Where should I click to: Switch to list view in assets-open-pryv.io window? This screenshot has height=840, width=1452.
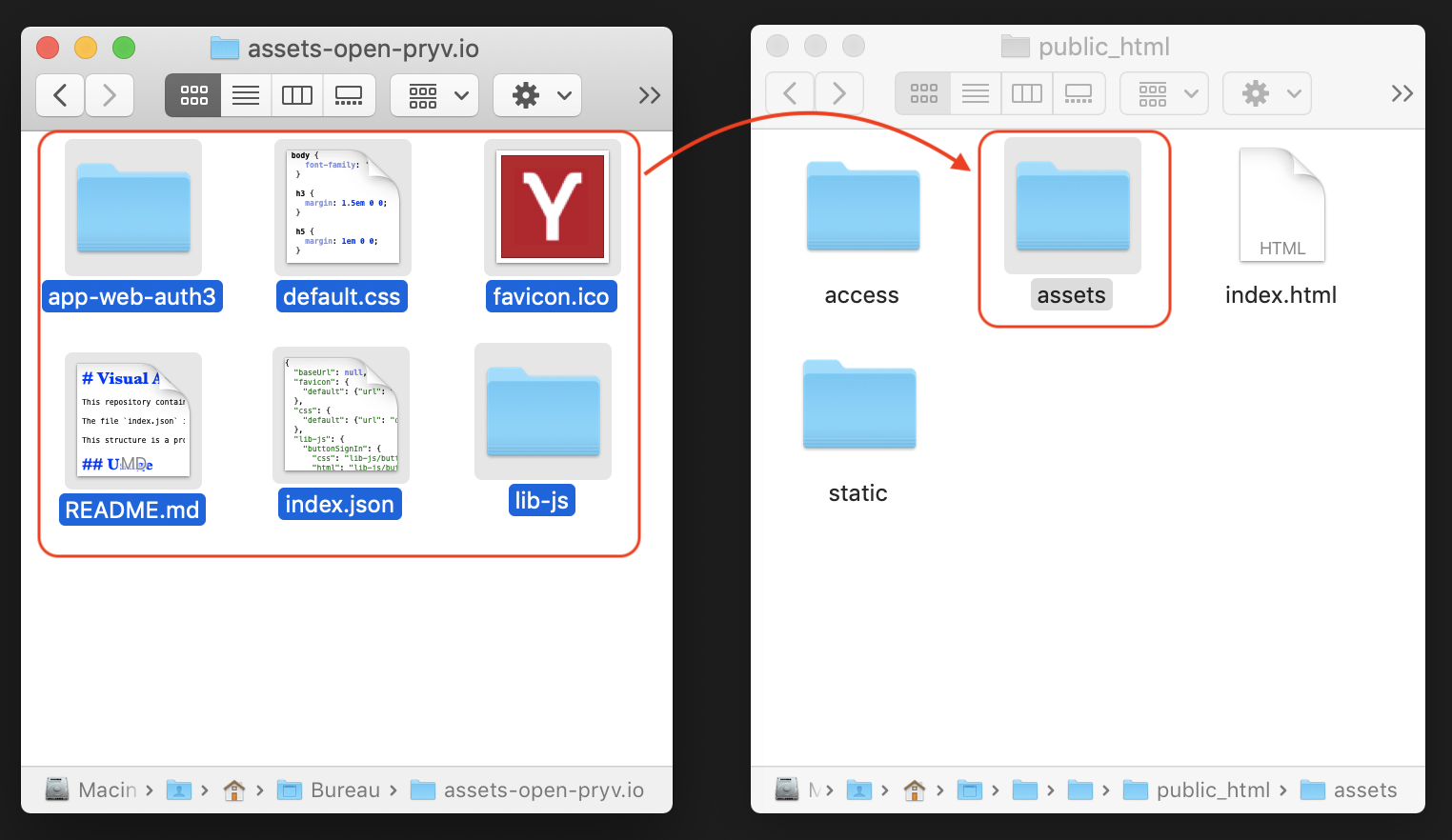pos(246,95)
